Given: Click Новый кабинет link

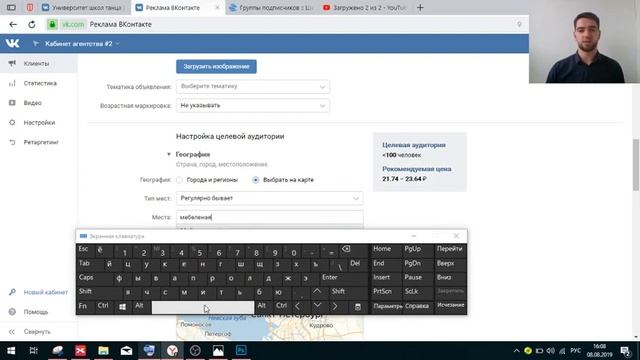Looking at the screenshot, I should 46,292.
